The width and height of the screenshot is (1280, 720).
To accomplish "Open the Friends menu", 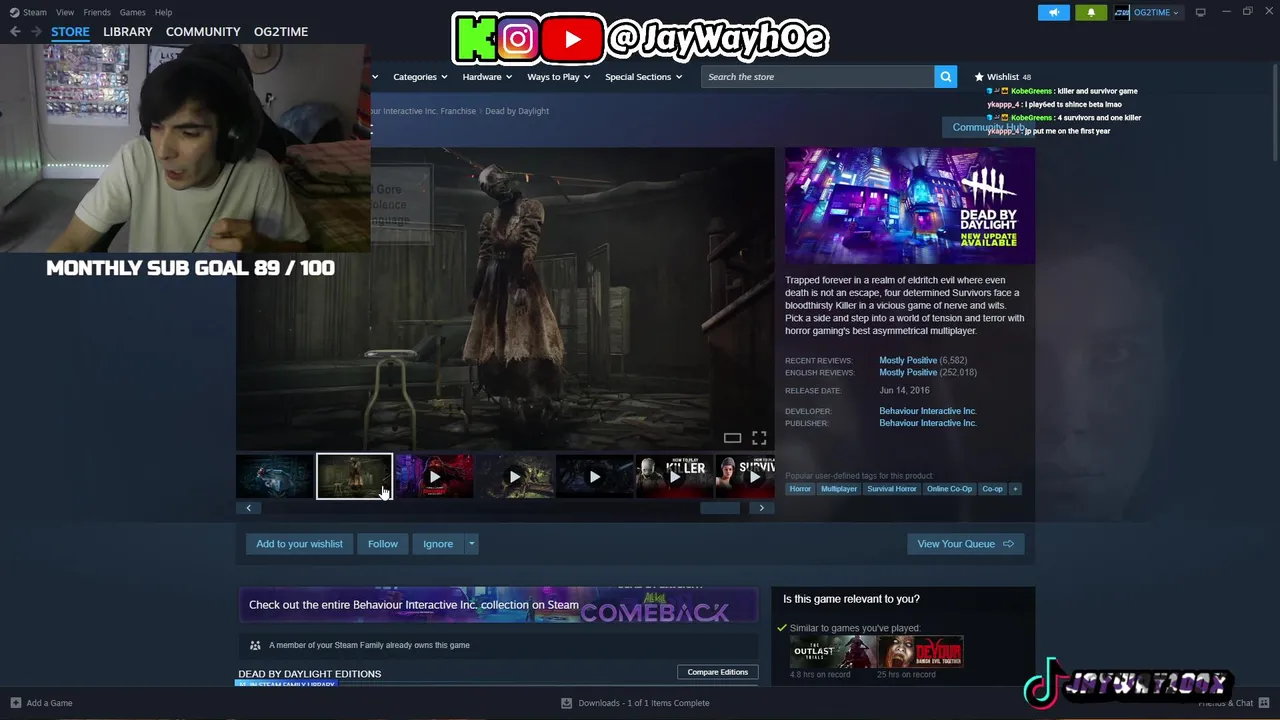I will click(97, 12).
